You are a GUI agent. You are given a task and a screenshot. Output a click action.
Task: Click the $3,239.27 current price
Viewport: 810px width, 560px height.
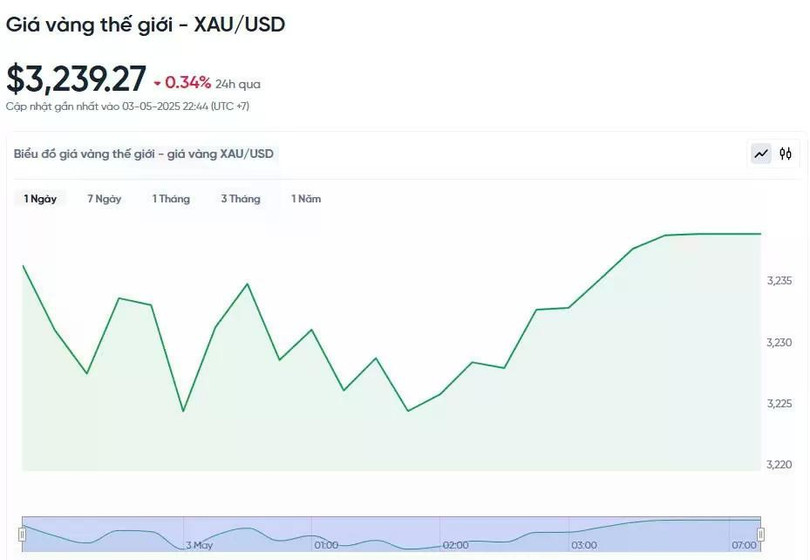tap(76, 79)
